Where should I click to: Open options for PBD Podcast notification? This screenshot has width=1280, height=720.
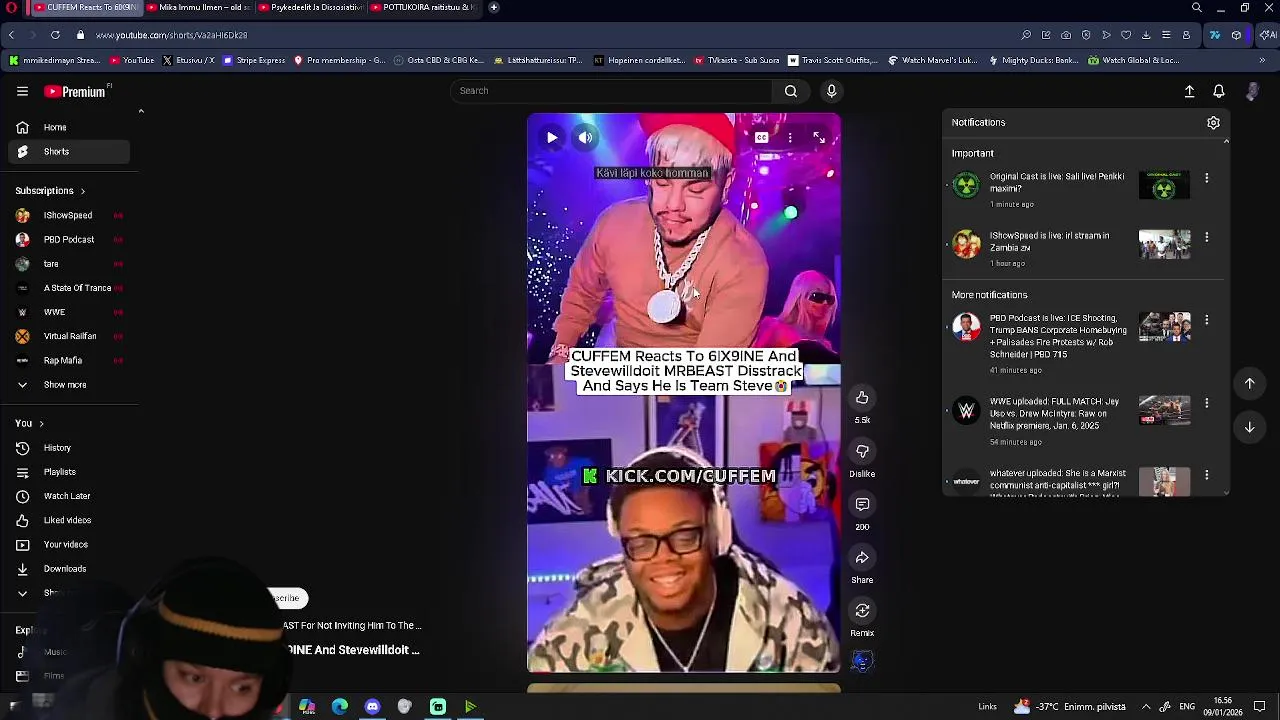point(1206,320)
